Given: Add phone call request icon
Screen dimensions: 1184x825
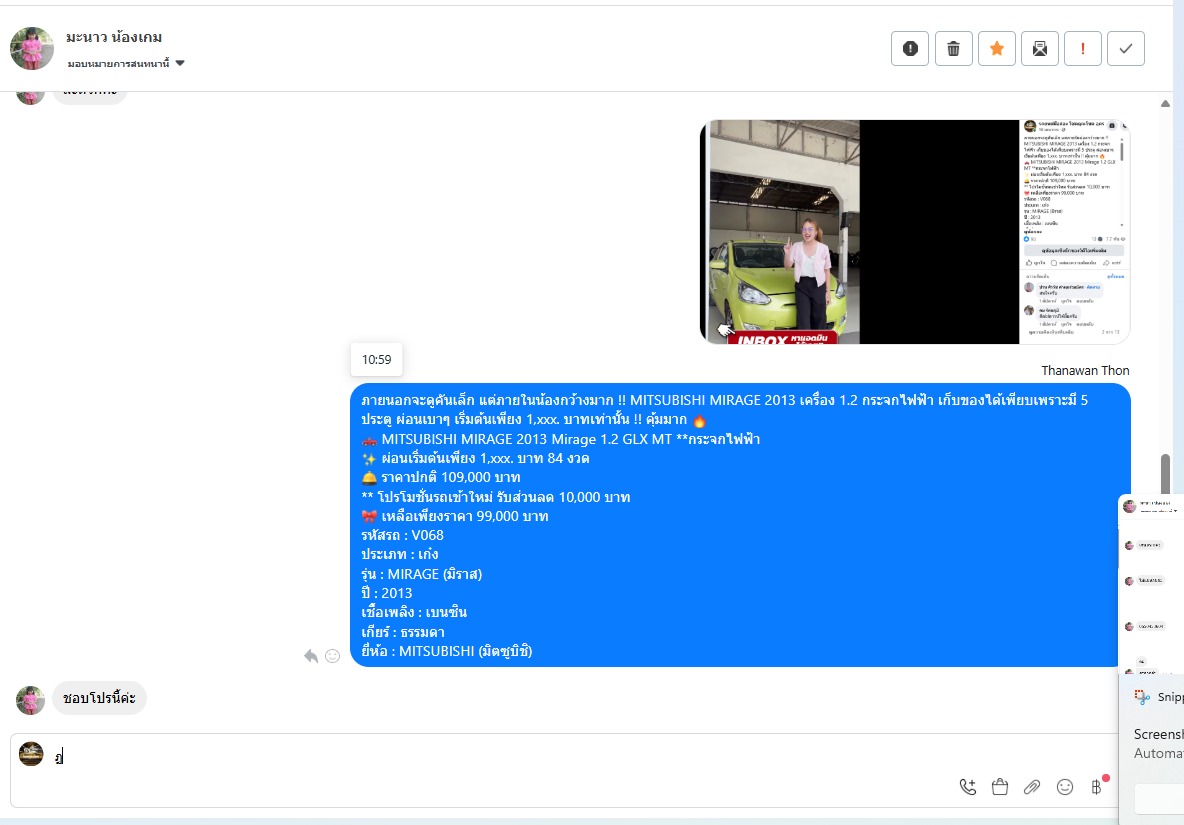Looking at the screenshot, I should pyautogui.click(x=967, y=787).
